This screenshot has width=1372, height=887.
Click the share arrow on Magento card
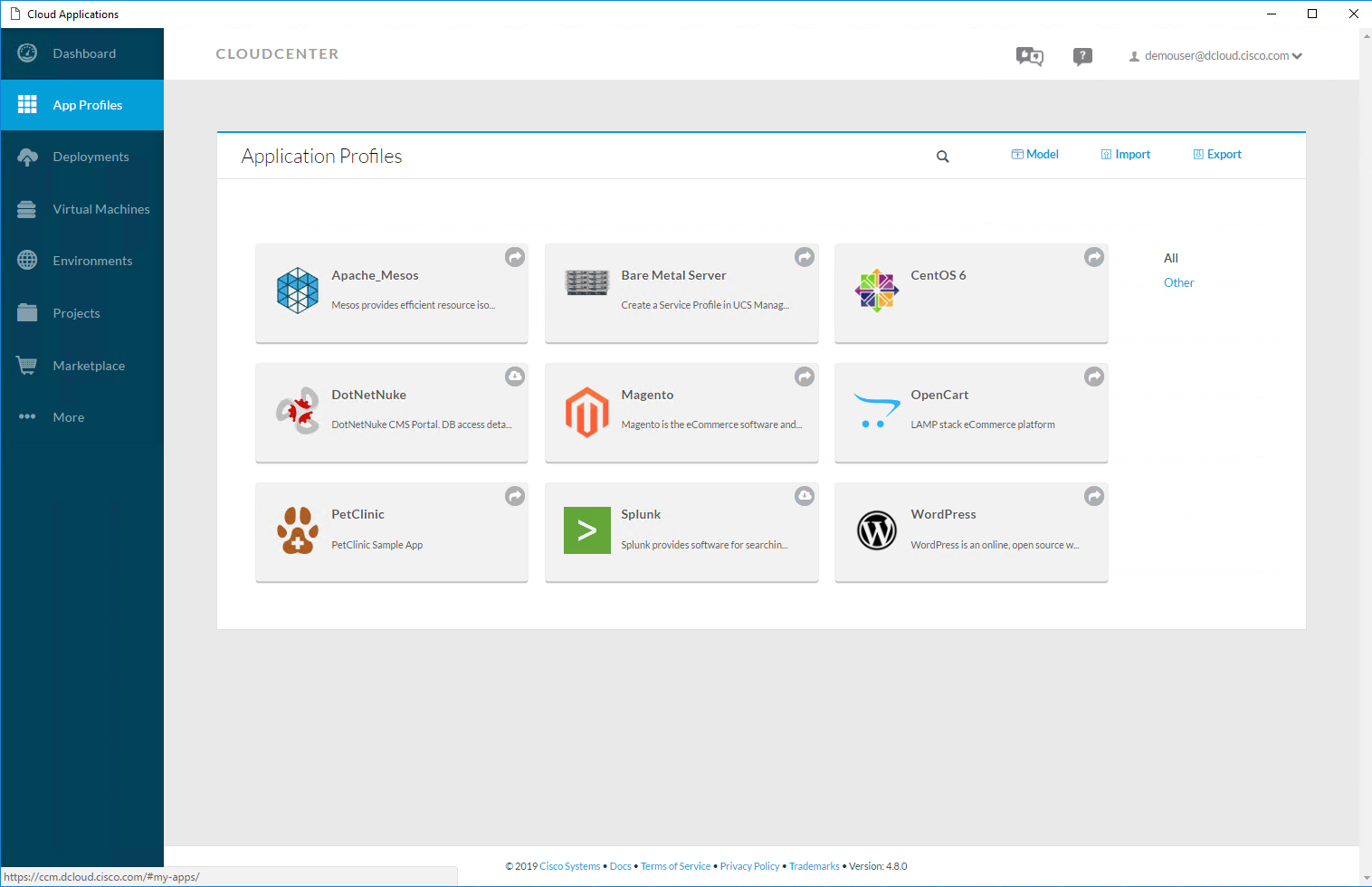[805, 377]
